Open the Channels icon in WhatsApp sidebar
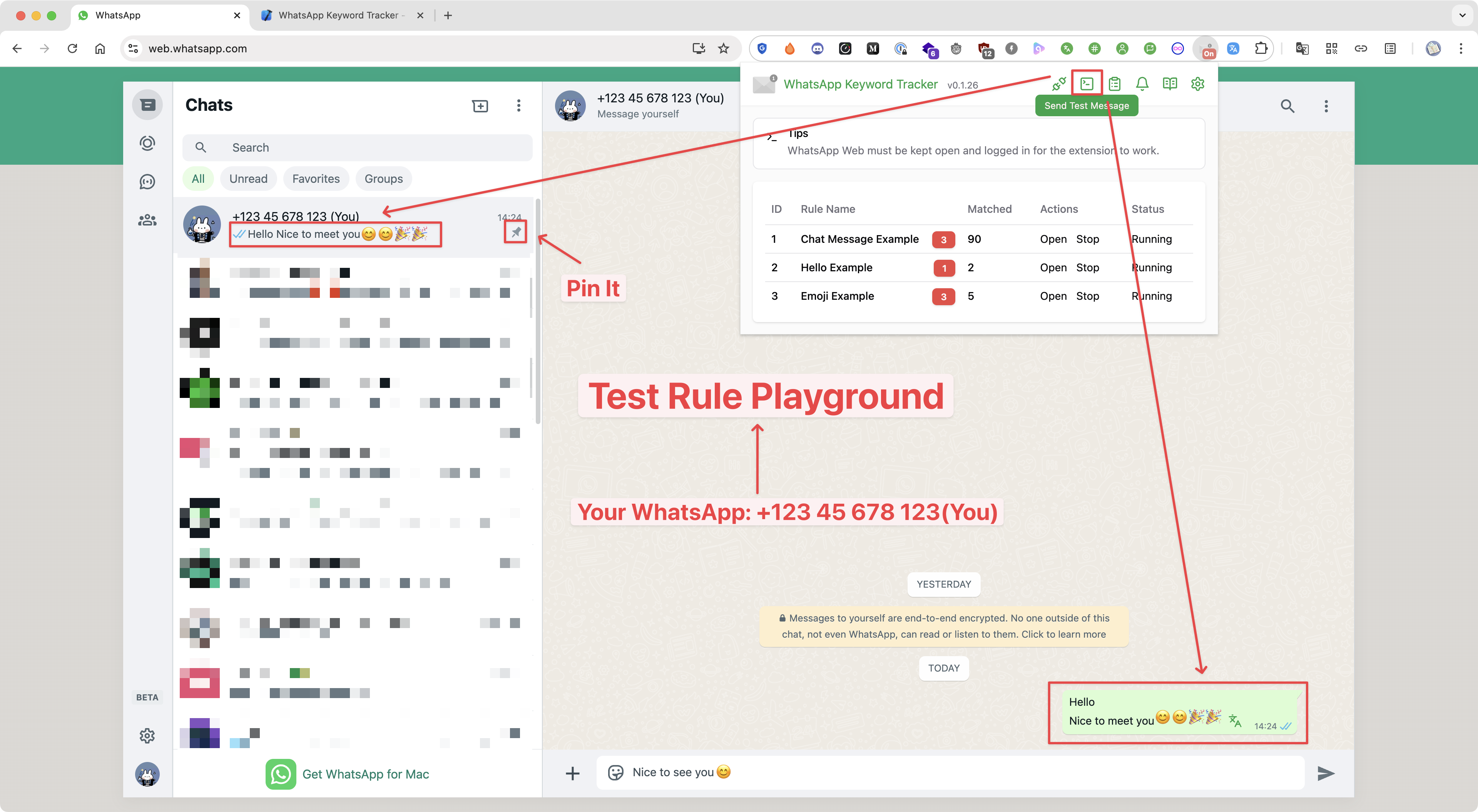The image size is (1478, 812). (x=147, y=182)
